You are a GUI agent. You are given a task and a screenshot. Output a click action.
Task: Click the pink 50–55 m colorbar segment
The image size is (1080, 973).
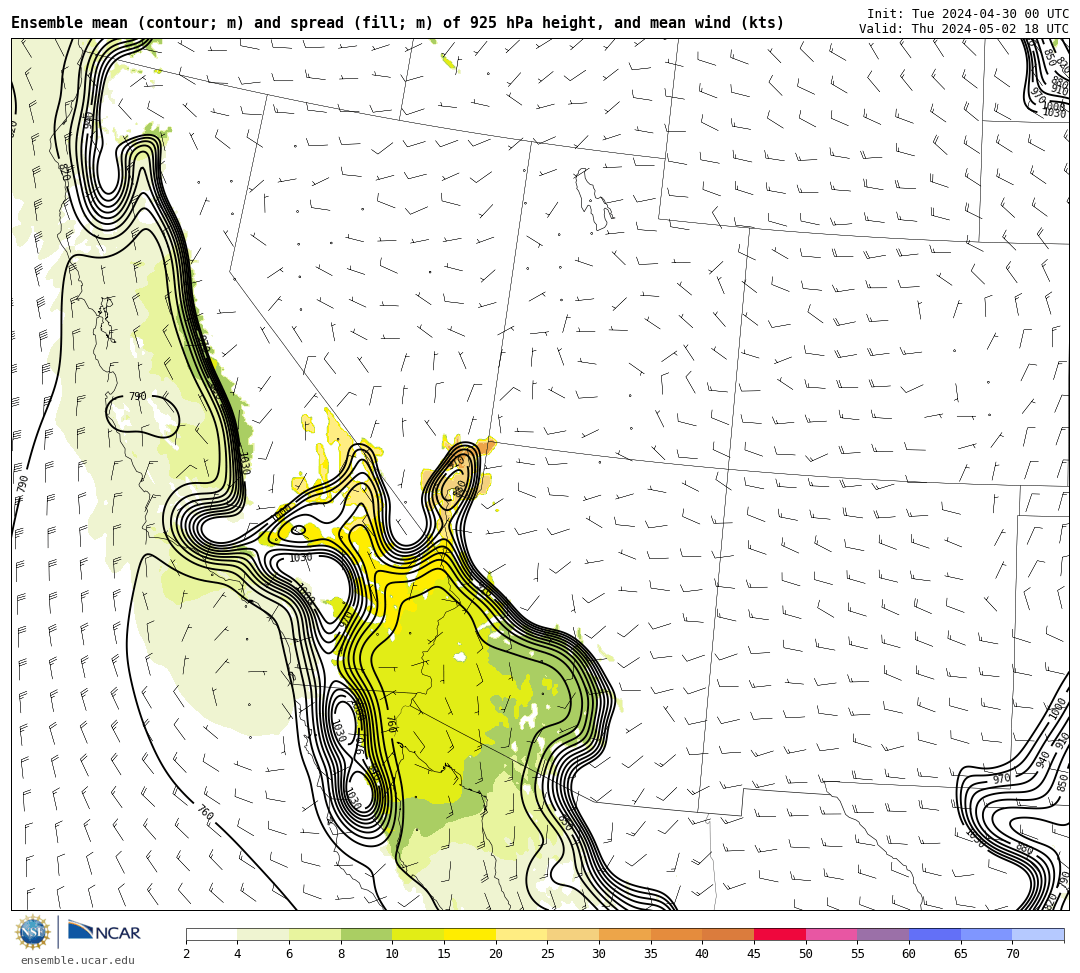[831, 934]
